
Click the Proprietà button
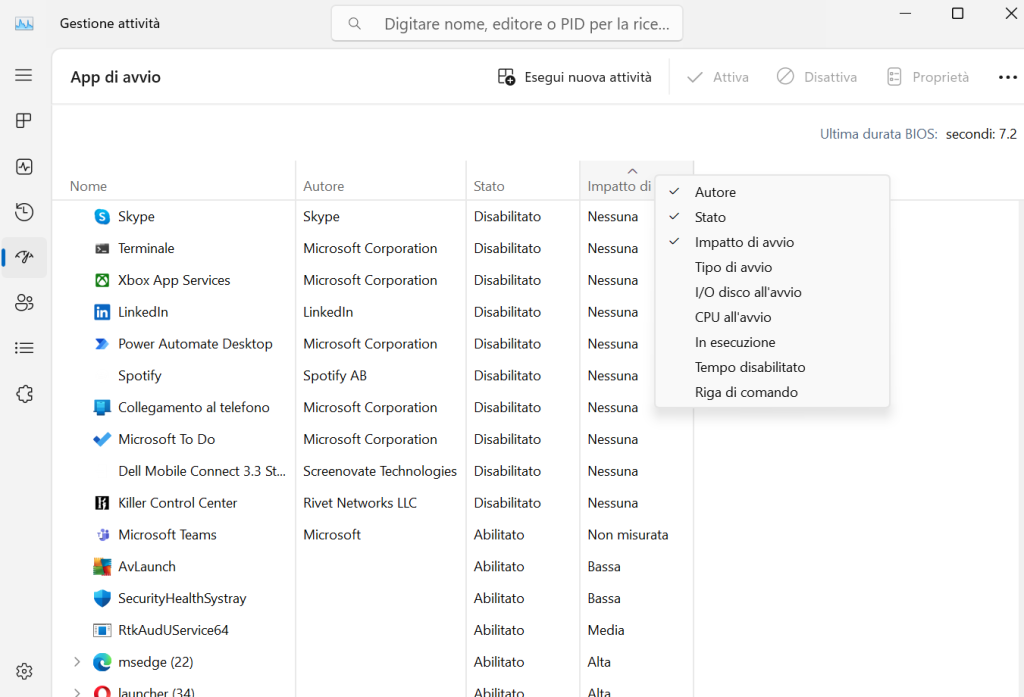point(927,77)
